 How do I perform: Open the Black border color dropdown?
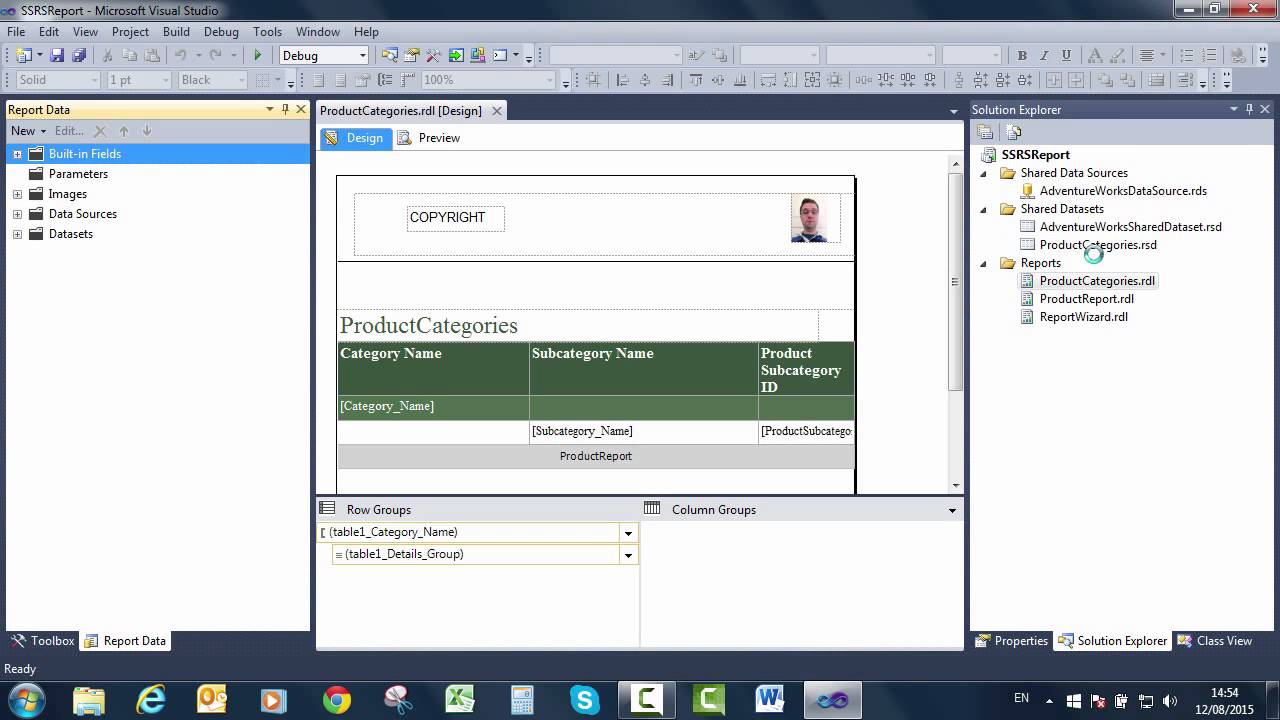(x=240, y=80)
